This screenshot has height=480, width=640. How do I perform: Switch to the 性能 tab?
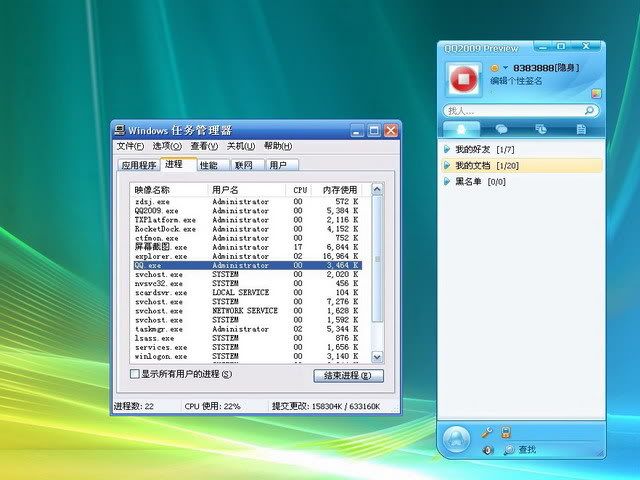point(213,165)
